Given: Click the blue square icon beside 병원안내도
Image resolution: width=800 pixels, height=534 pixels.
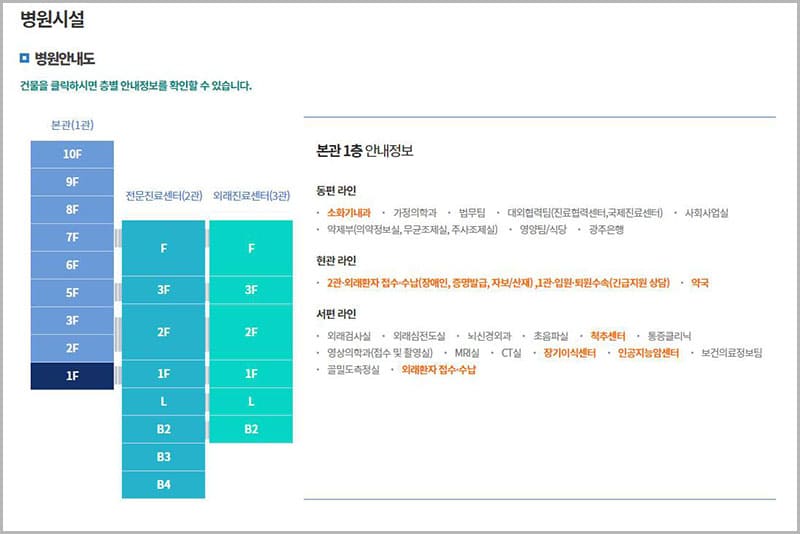Looking at the screenshot, I should [x=26, y=59].
